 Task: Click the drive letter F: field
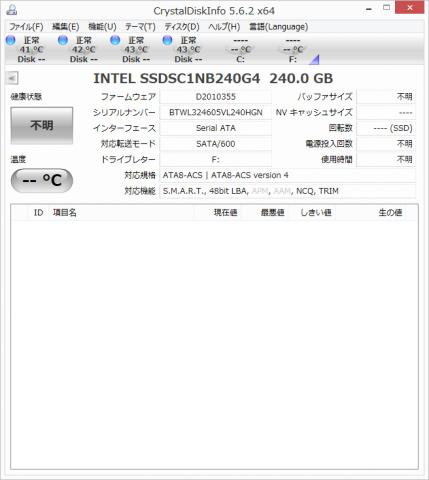[x=216, y=159]
